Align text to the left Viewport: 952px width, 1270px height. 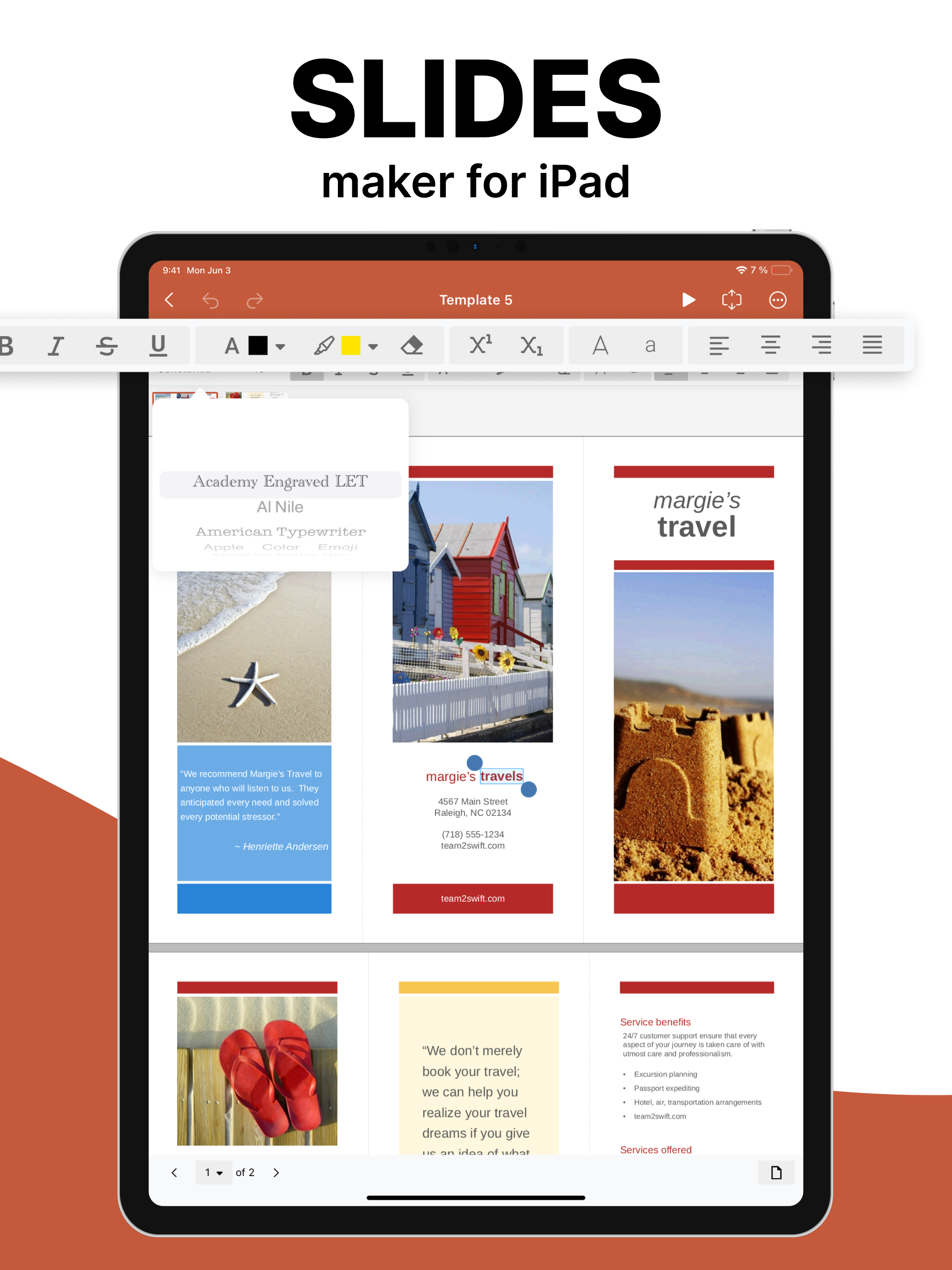(x=718, y=345)
